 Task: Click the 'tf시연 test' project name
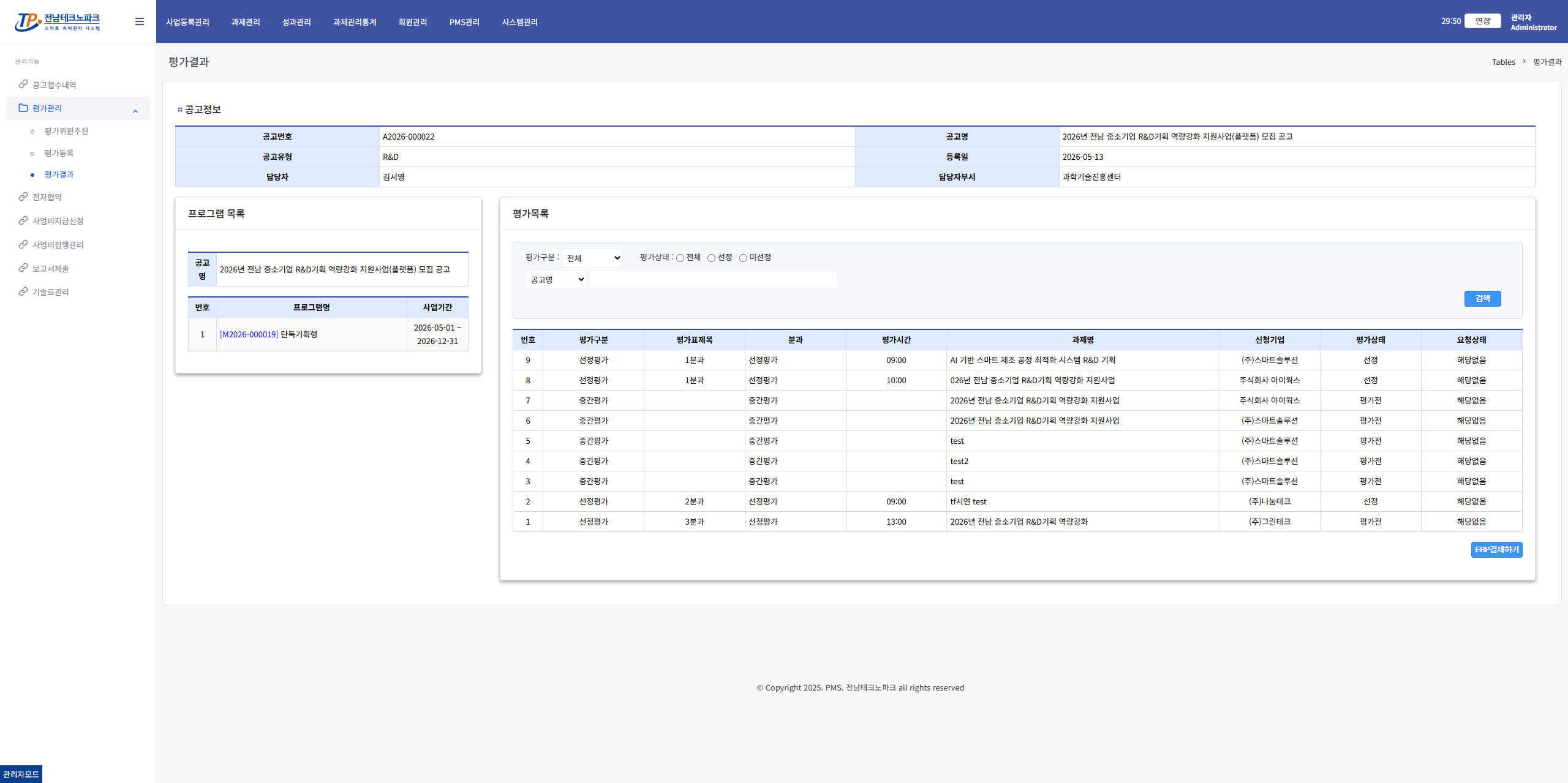click(968, 501)
